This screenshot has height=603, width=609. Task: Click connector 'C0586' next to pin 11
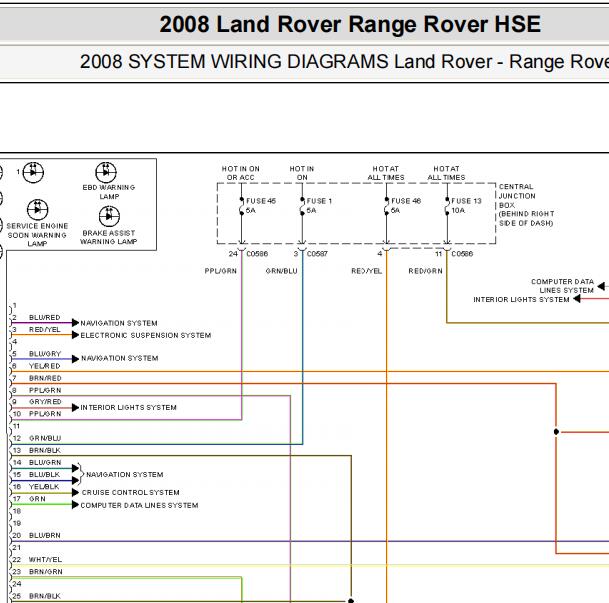(x=462, y=254)
